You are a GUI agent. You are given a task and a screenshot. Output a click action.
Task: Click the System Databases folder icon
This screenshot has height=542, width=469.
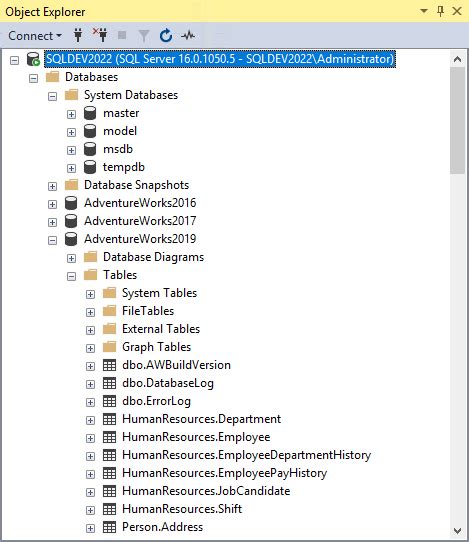point(72,95)
